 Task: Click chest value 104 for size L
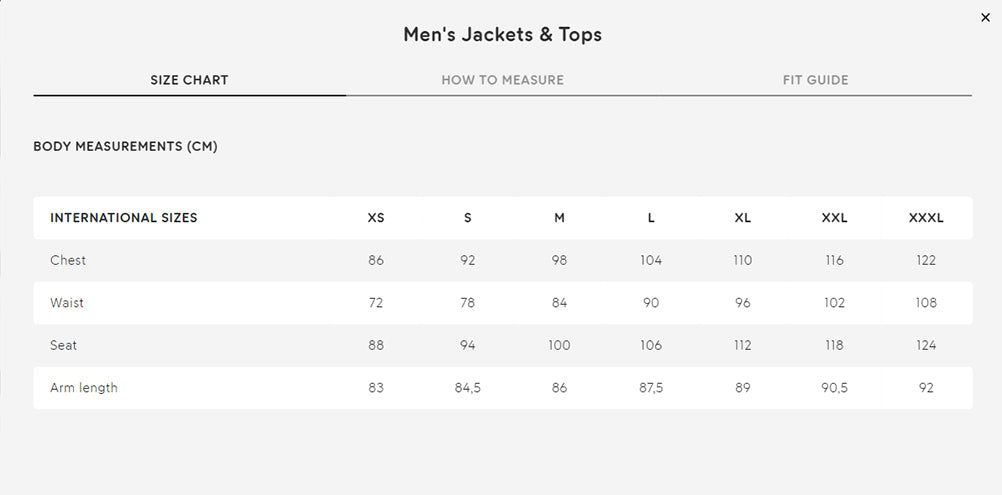pyautogui.click(x=651, y=260)
